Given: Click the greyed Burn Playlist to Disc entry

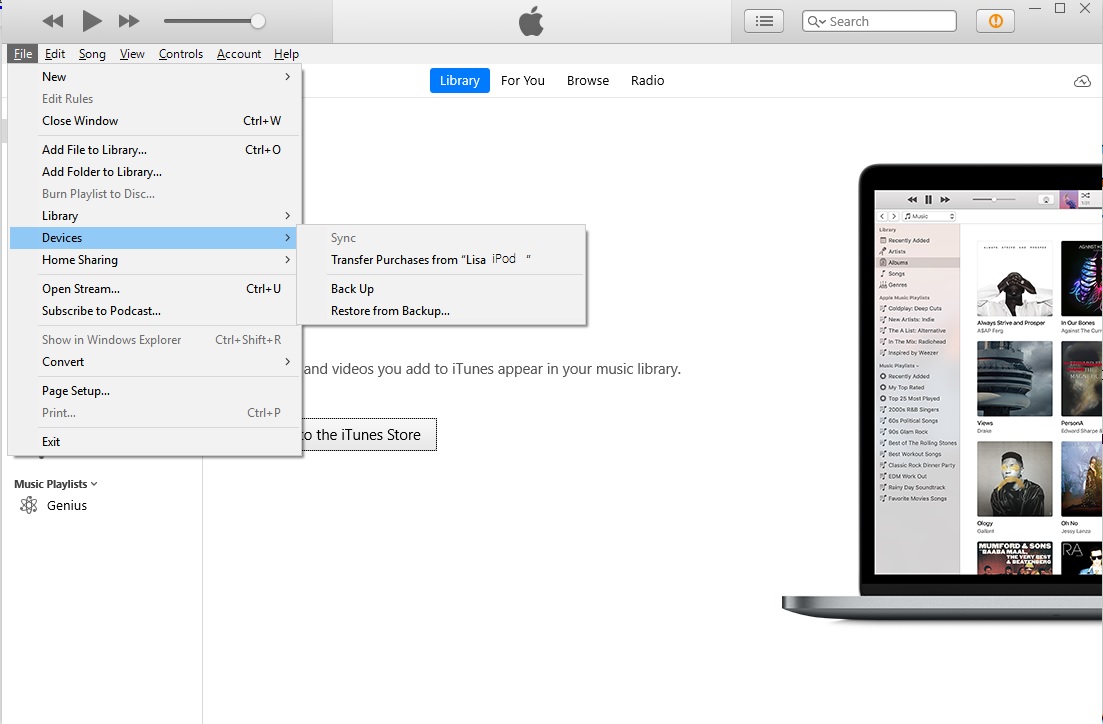Looking at the screenshot, I should coord(155,193).
